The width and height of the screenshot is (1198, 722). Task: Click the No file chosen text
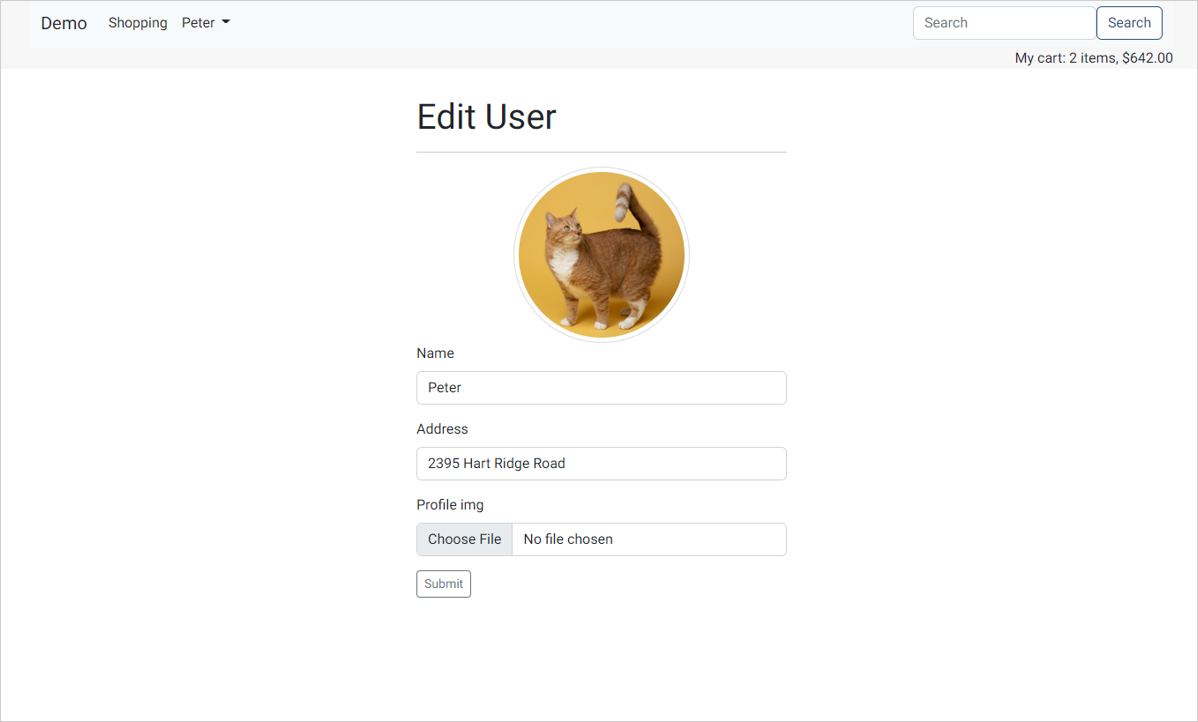point(568,539)
